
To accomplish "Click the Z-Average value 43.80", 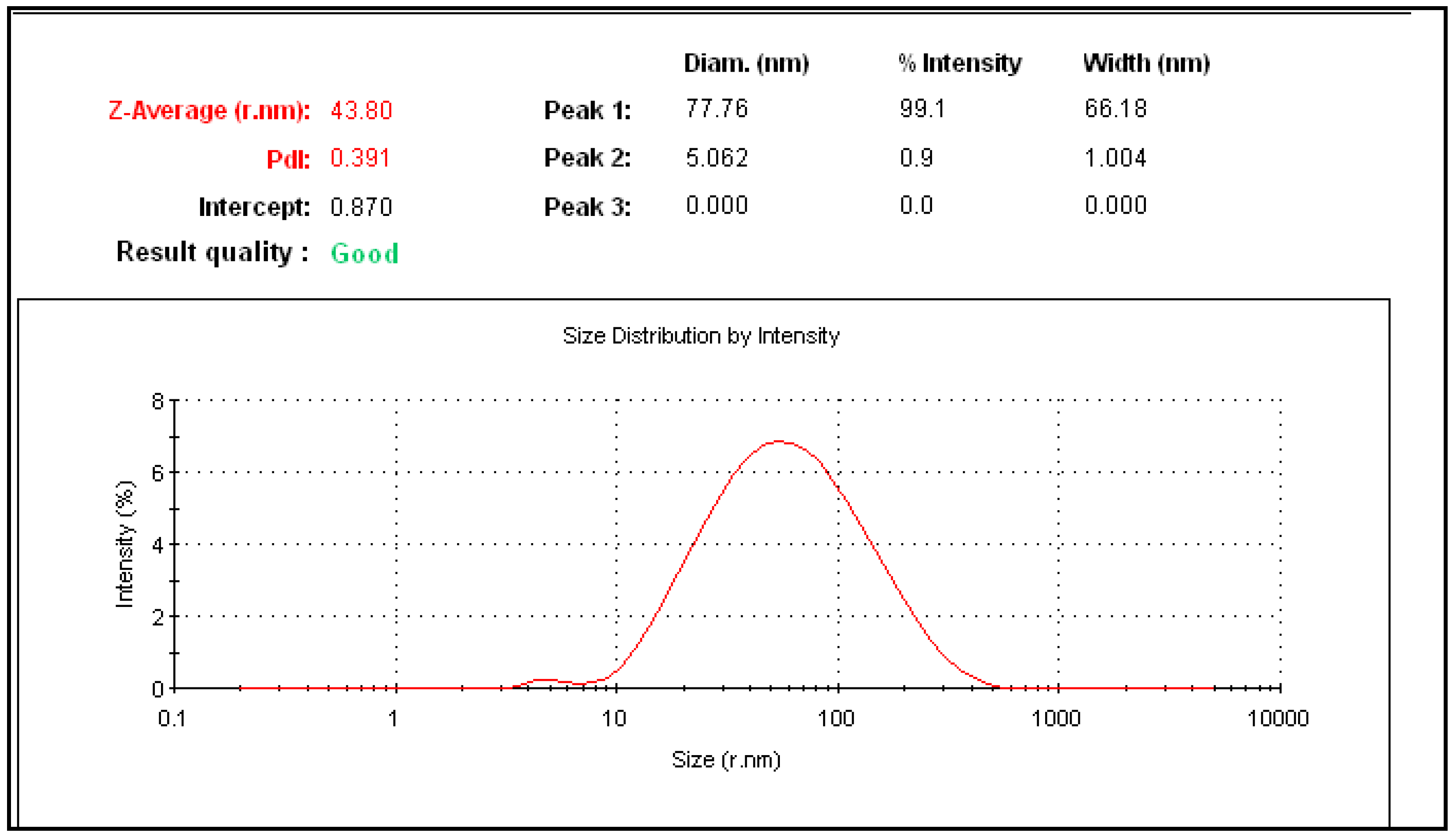I will pos(361,110).
